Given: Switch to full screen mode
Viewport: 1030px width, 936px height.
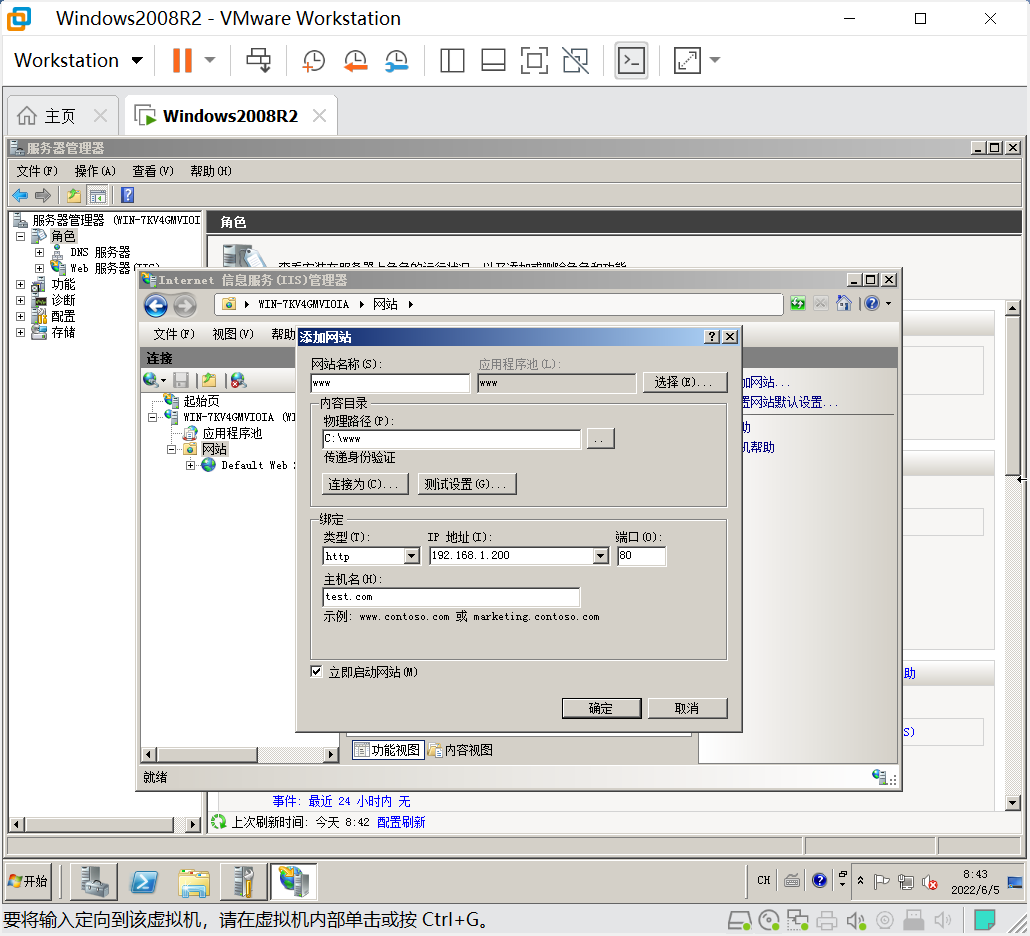Looking at the screenshot, I should point(534,60).
